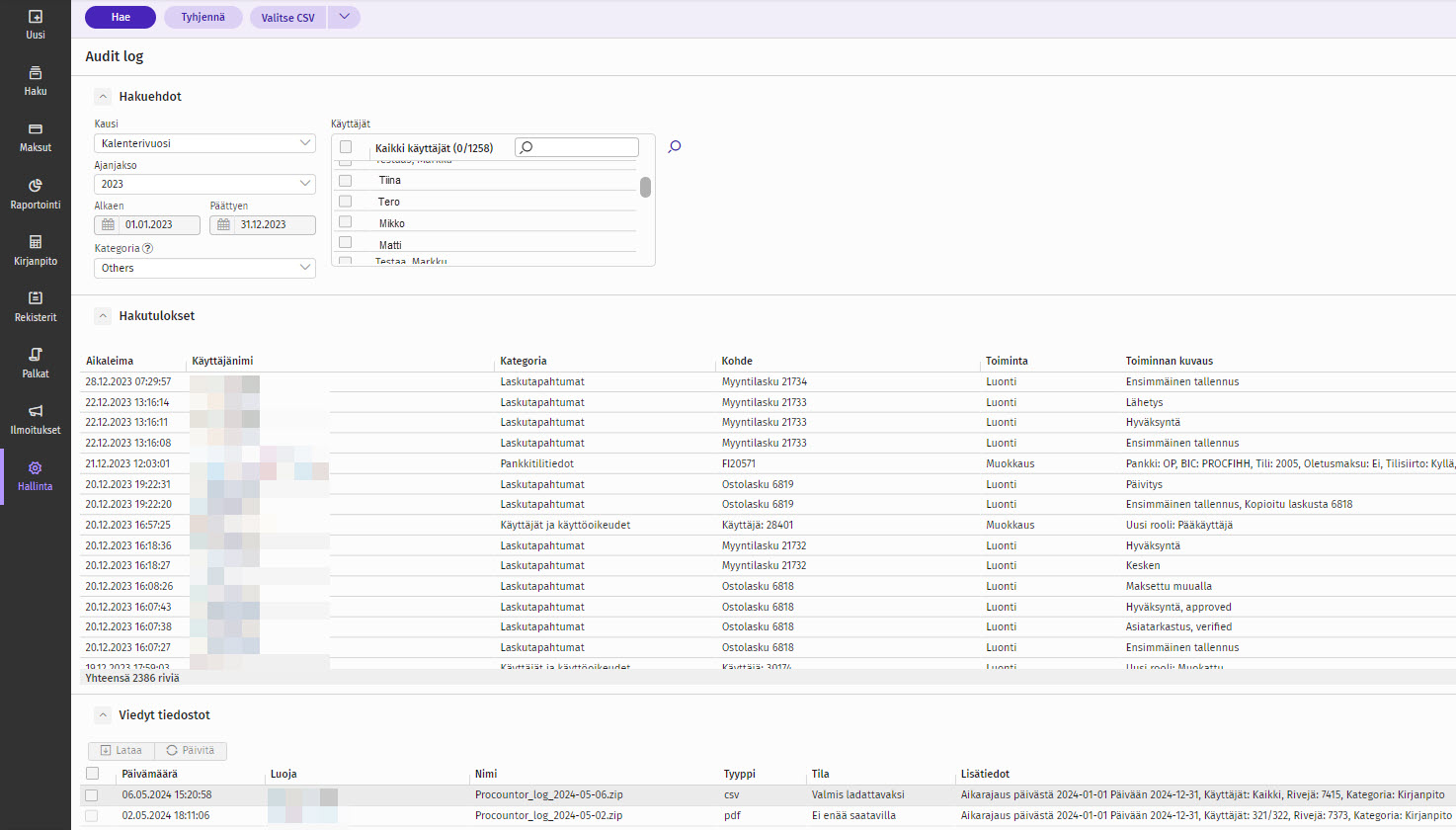The image size is (1456, 830).
Task: Open the Hallinta sidebar section
Action: click(36, 476)
